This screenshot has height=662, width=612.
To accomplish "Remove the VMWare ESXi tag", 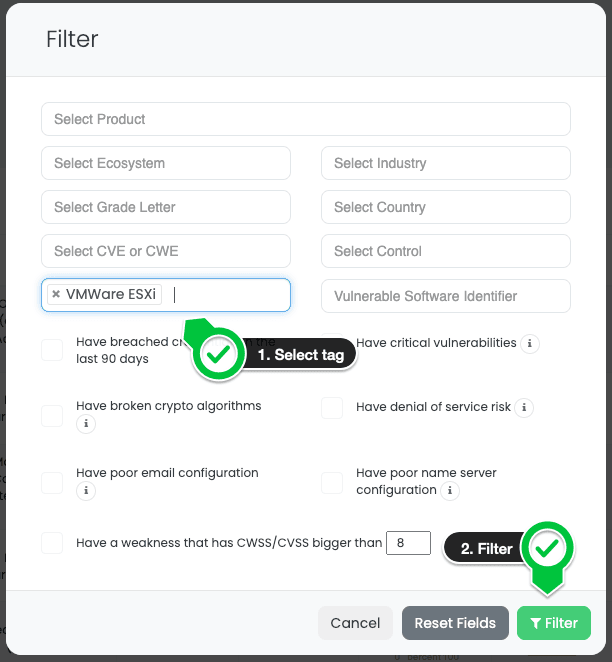I will (56, 295).
